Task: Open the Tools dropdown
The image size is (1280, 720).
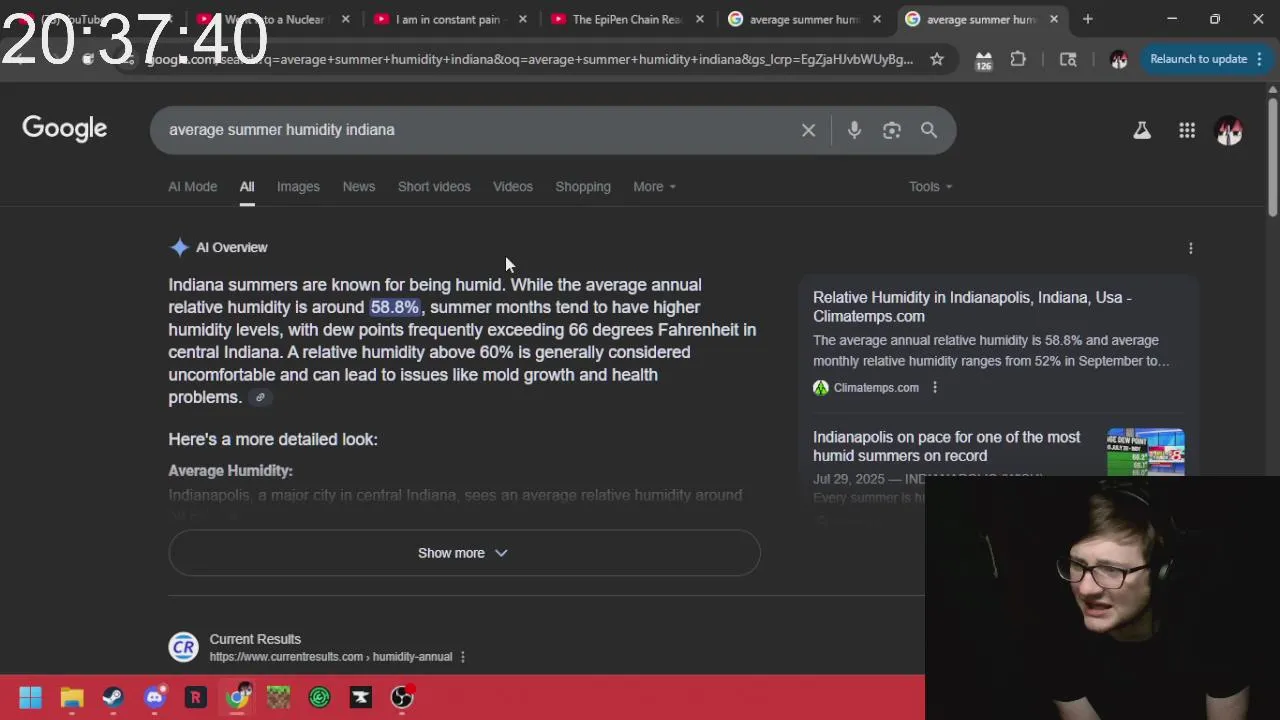Action: coord(930,187)
